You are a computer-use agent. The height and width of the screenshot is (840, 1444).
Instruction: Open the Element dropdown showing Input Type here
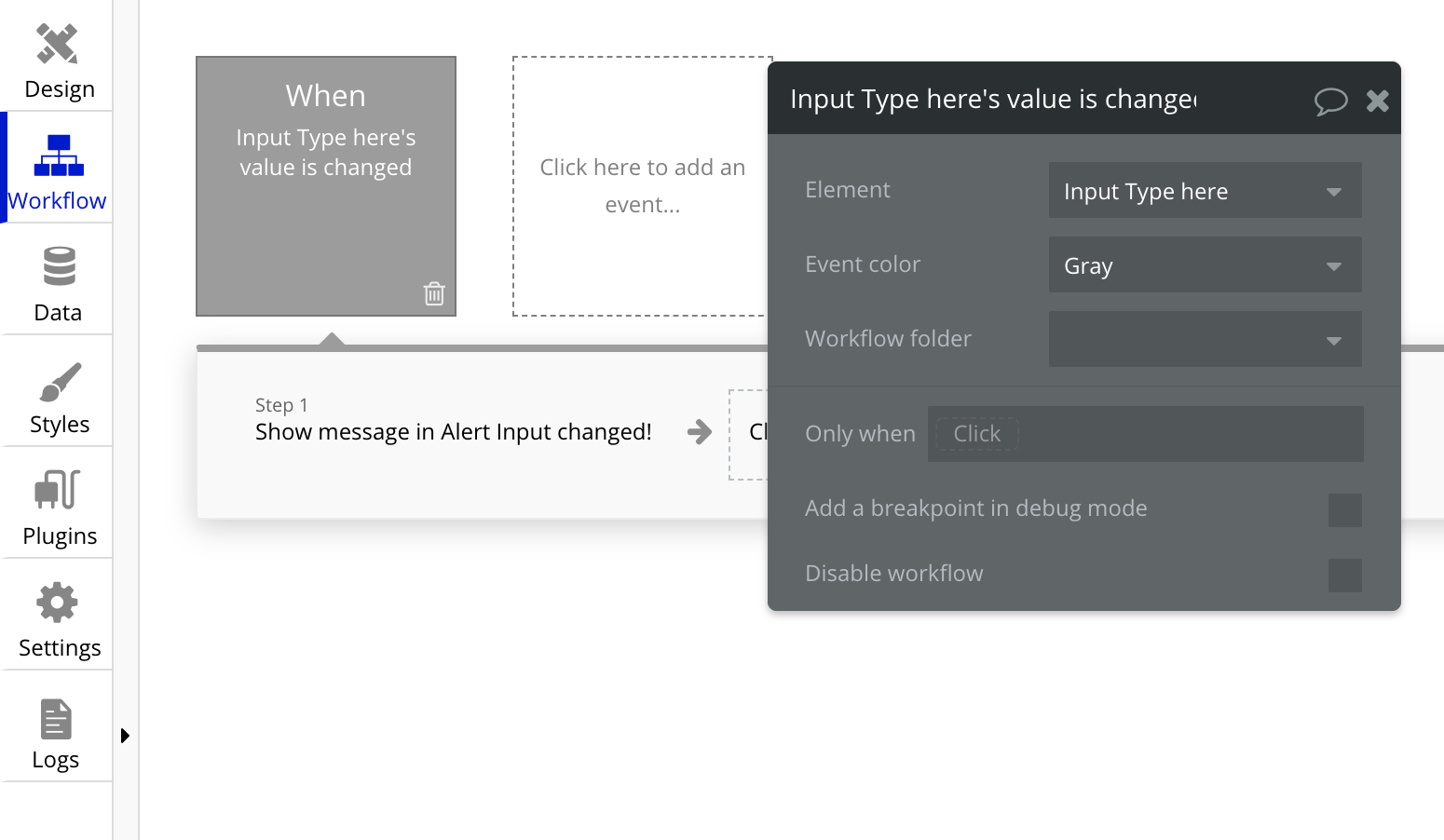pyautogui.click(x=1205, y=190)
